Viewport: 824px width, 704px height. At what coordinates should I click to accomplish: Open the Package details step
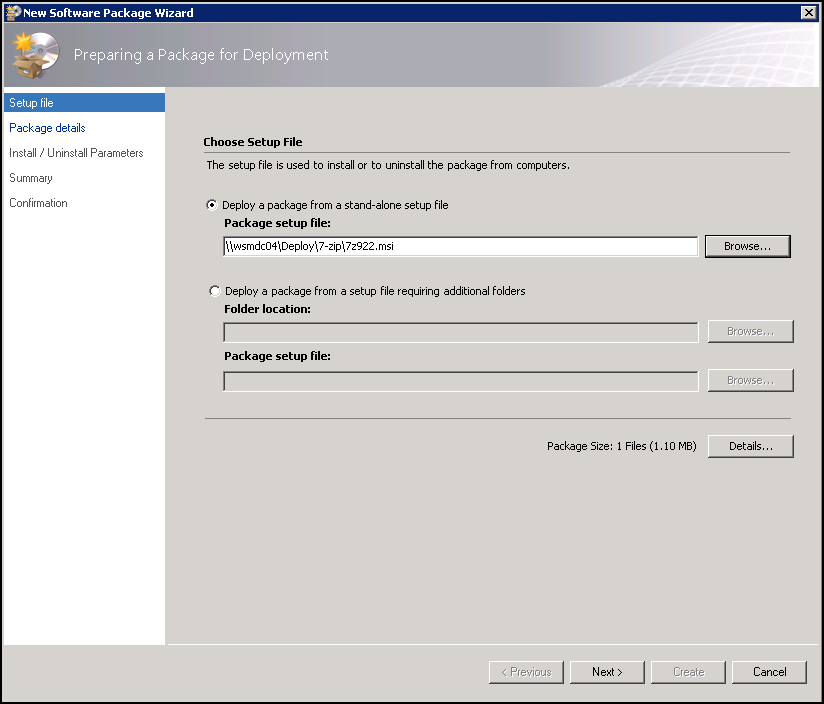(47, 127)
